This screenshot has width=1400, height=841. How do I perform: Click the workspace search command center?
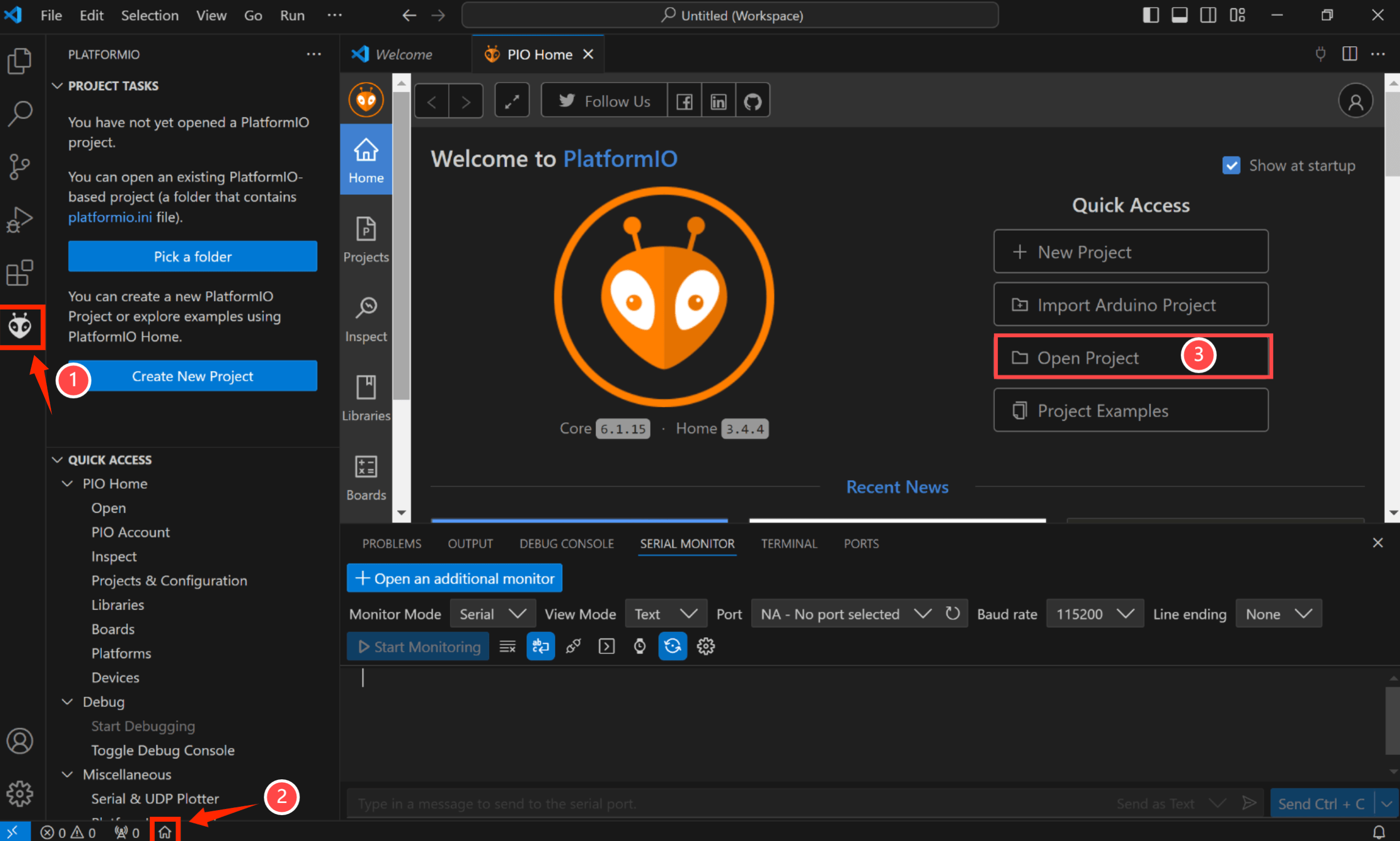pyautogui.click(x=730, y=15)
